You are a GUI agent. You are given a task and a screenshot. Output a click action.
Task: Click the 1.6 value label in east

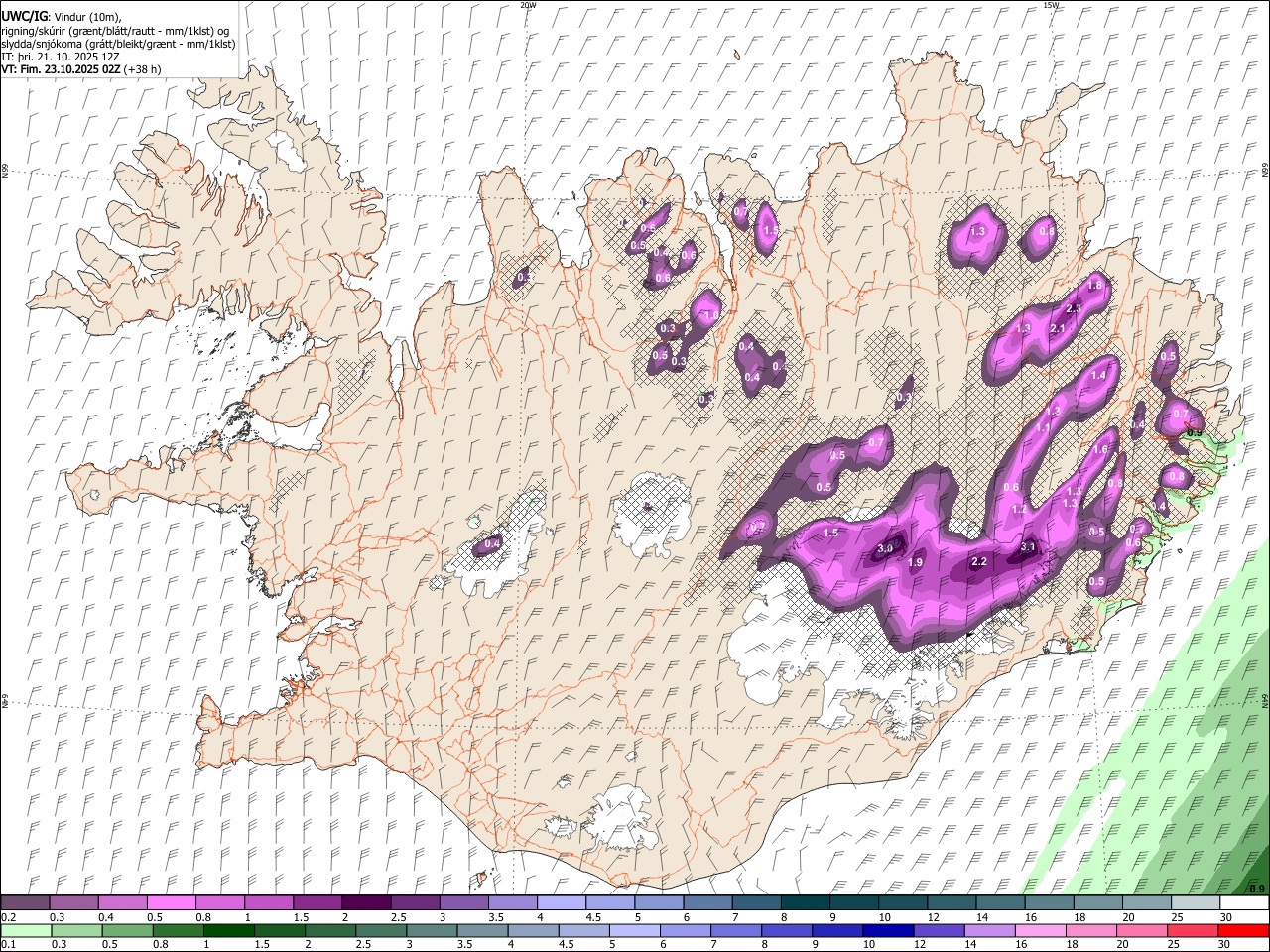point(1100,449)
